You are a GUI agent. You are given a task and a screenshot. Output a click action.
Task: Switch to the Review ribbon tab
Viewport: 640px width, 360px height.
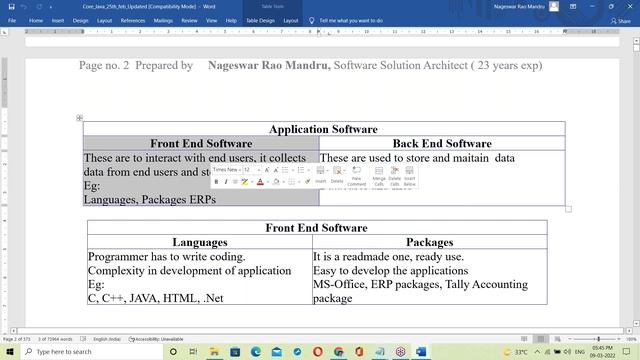(x=189, y=20)
